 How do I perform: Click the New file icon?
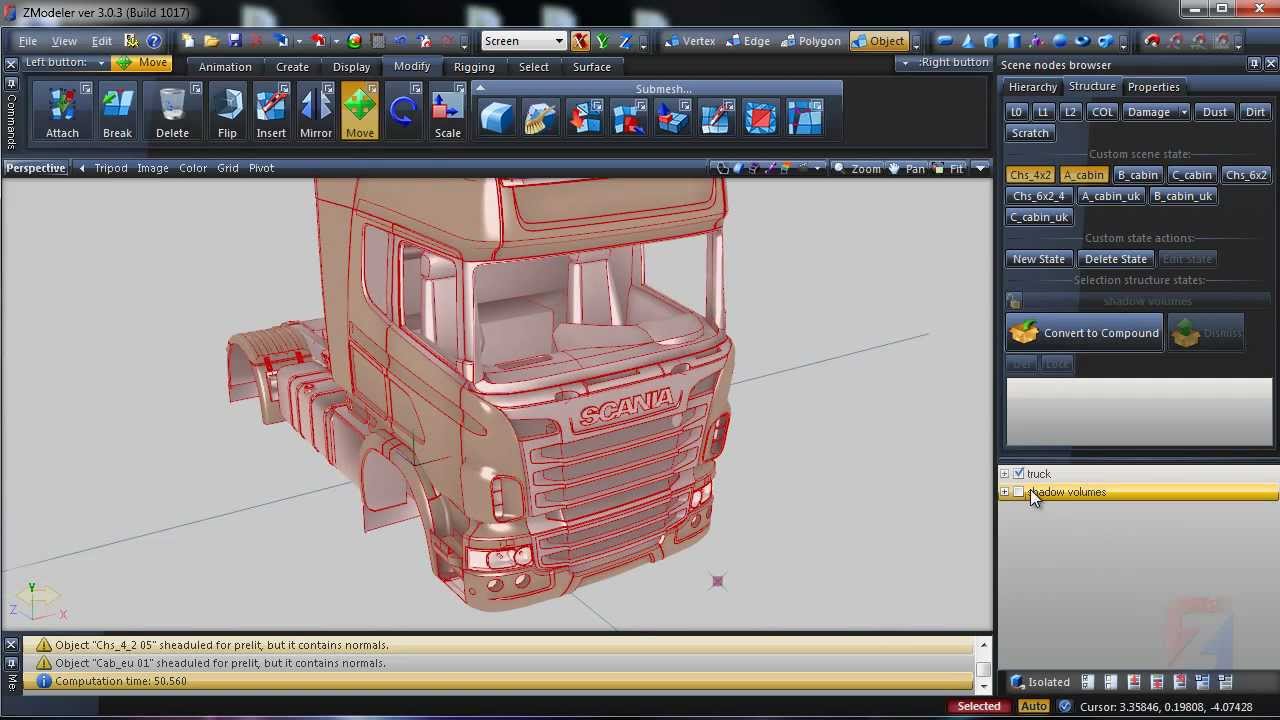coord(188,41)
